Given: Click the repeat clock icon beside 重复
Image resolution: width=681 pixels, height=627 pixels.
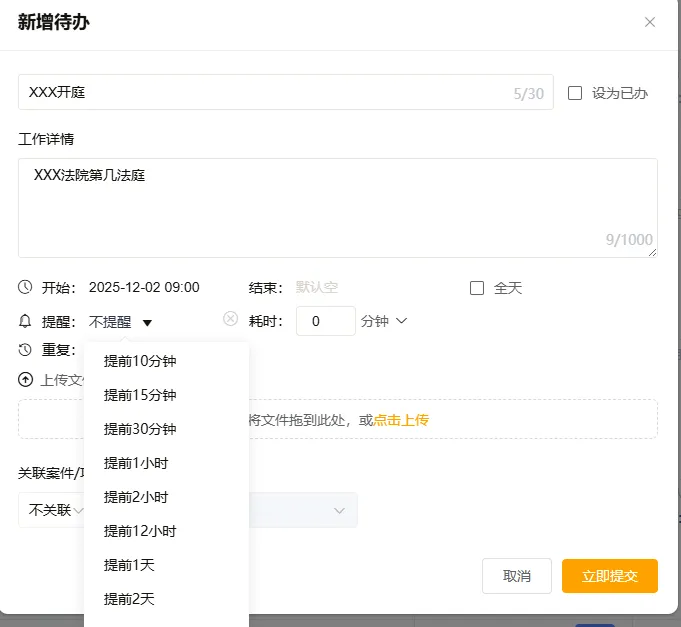Looking at the screenshot, I should (26, 350).
